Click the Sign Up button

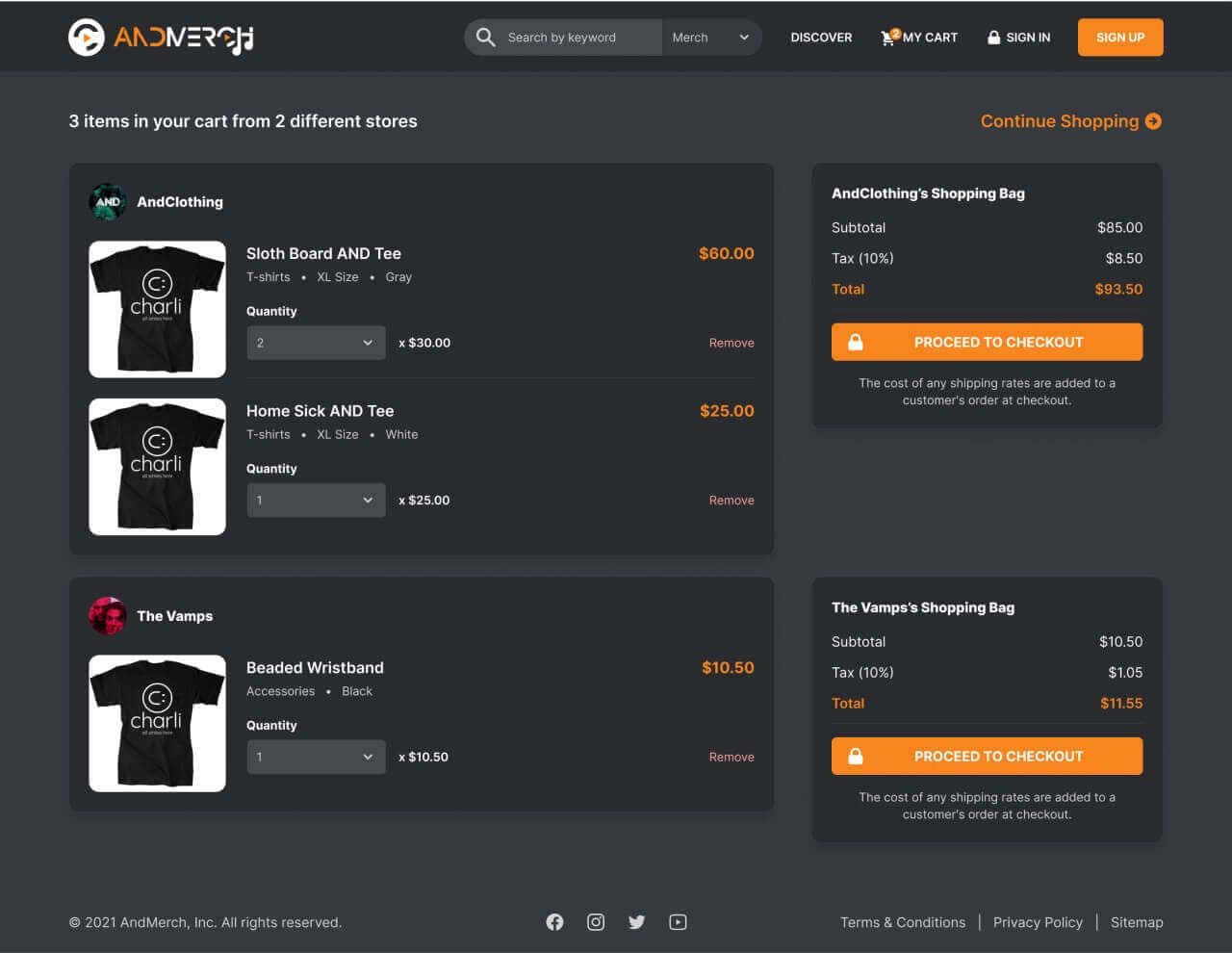[1120, 38]
